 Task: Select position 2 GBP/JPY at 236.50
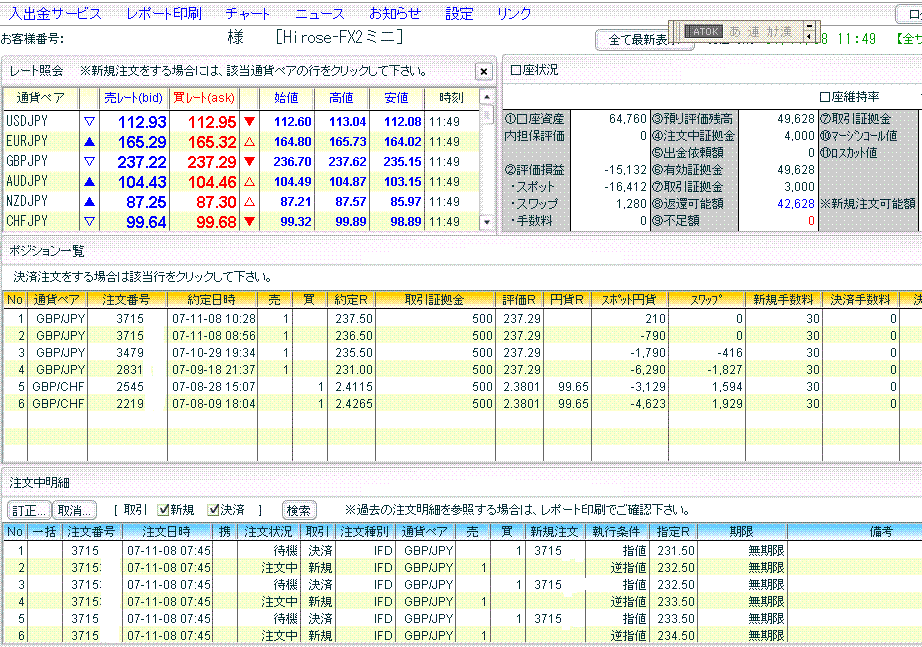462,336
